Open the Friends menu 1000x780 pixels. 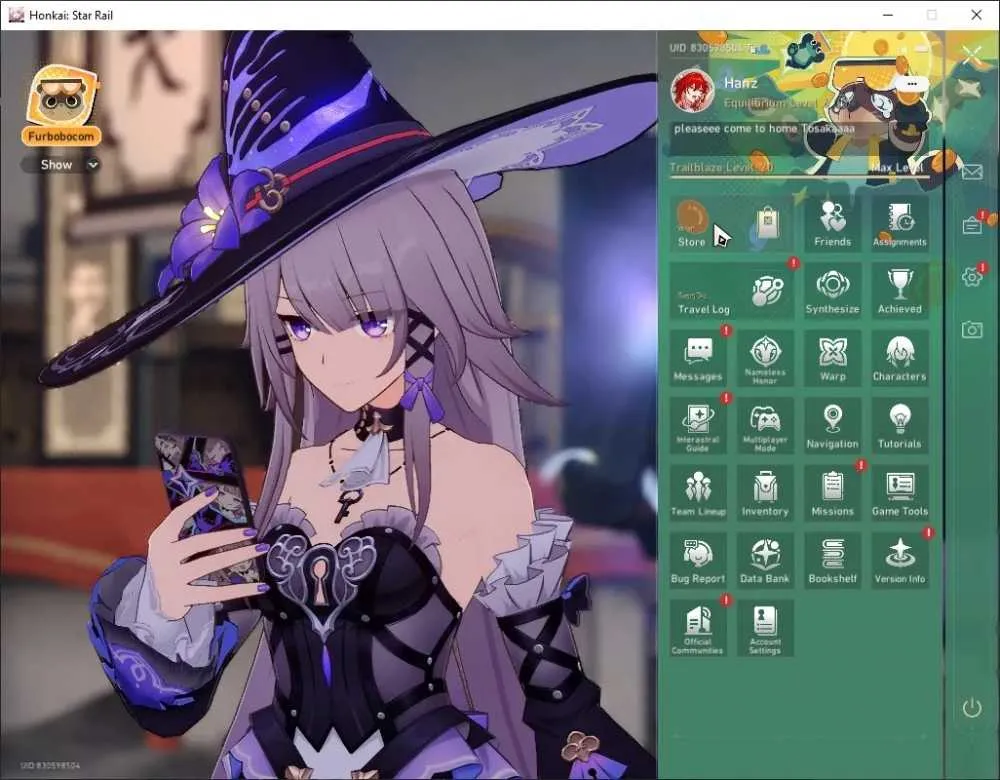point(832,223)
